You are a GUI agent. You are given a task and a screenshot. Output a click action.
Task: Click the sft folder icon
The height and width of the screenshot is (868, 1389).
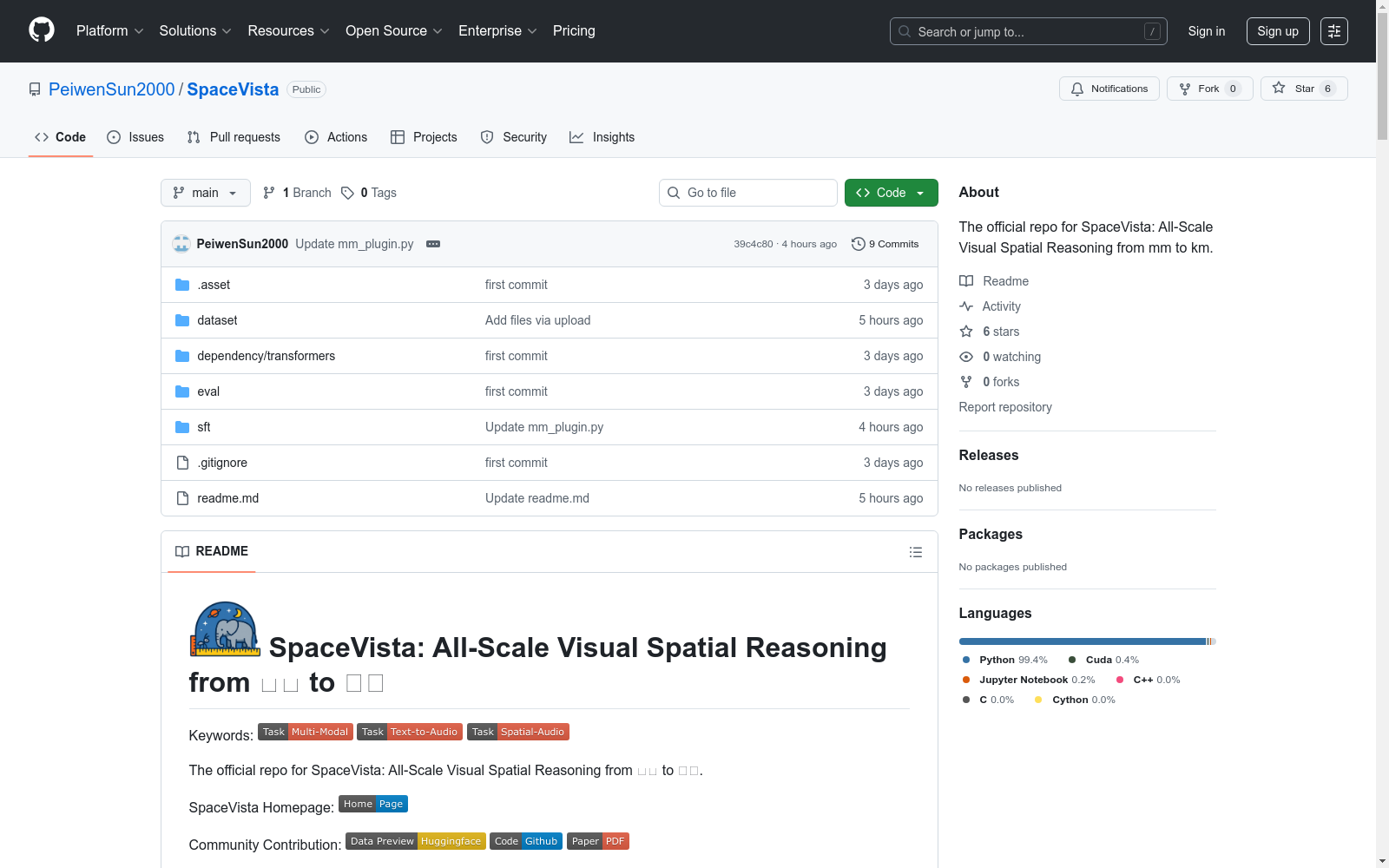coord(182,427)
